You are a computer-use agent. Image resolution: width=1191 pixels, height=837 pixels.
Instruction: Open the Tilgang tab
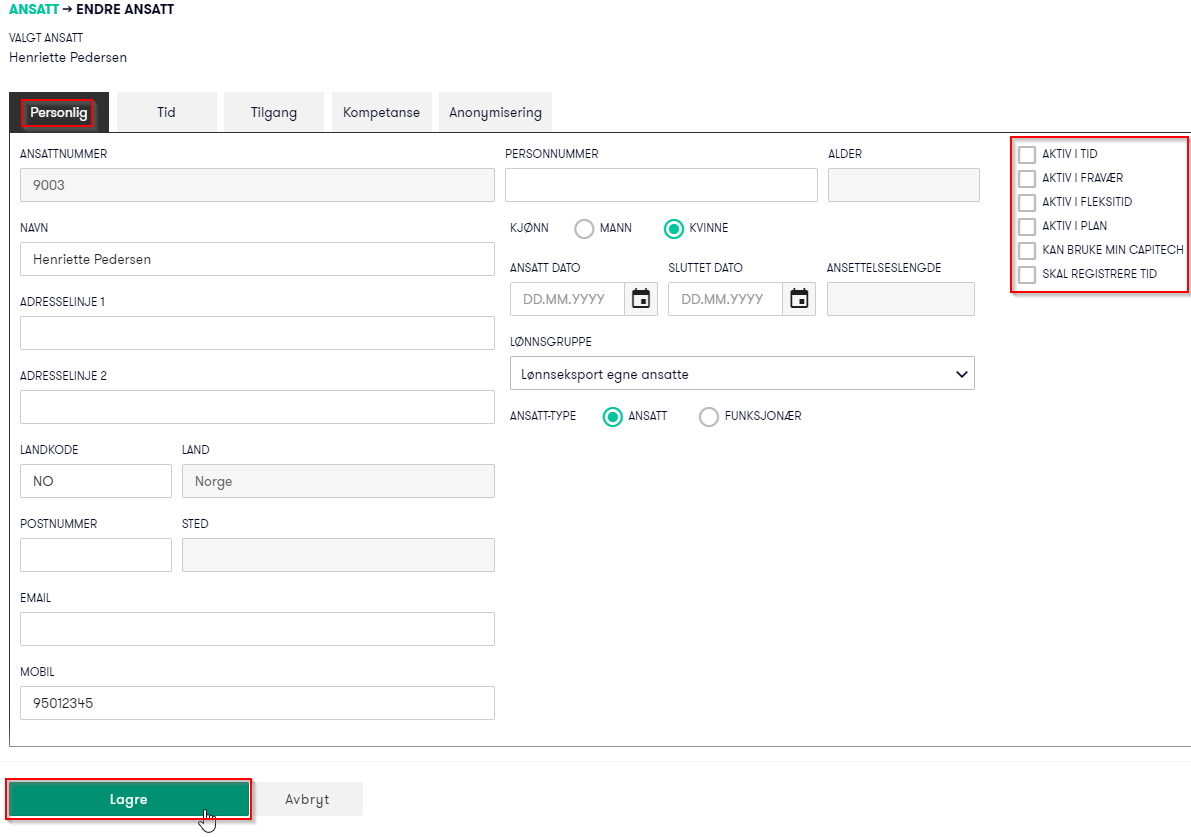[x=274, y=112]
